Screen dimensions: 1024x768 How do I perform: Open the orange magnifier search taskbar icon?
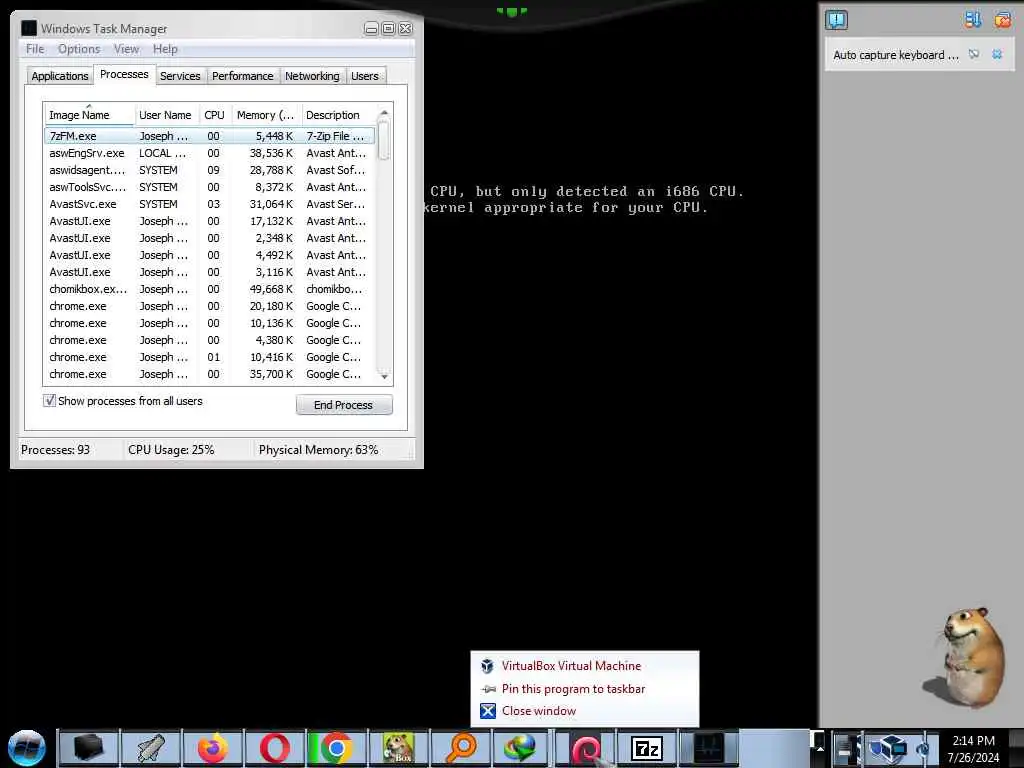(x=461, y=748)
